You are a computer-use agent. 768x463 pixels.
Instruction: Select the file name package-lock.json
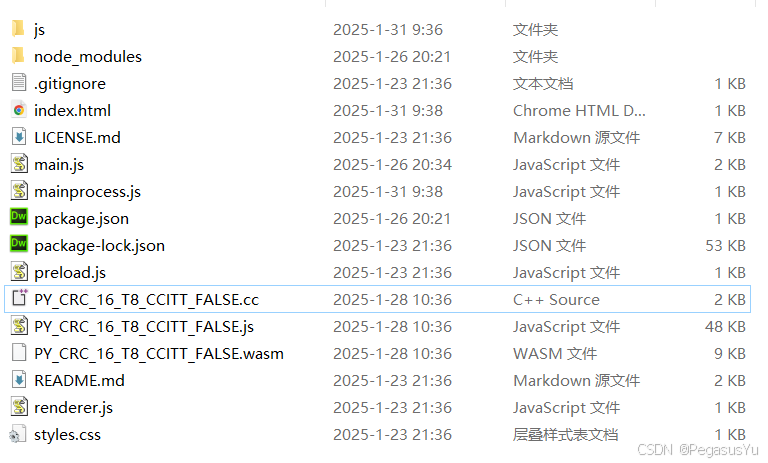(x=99, y=245)
